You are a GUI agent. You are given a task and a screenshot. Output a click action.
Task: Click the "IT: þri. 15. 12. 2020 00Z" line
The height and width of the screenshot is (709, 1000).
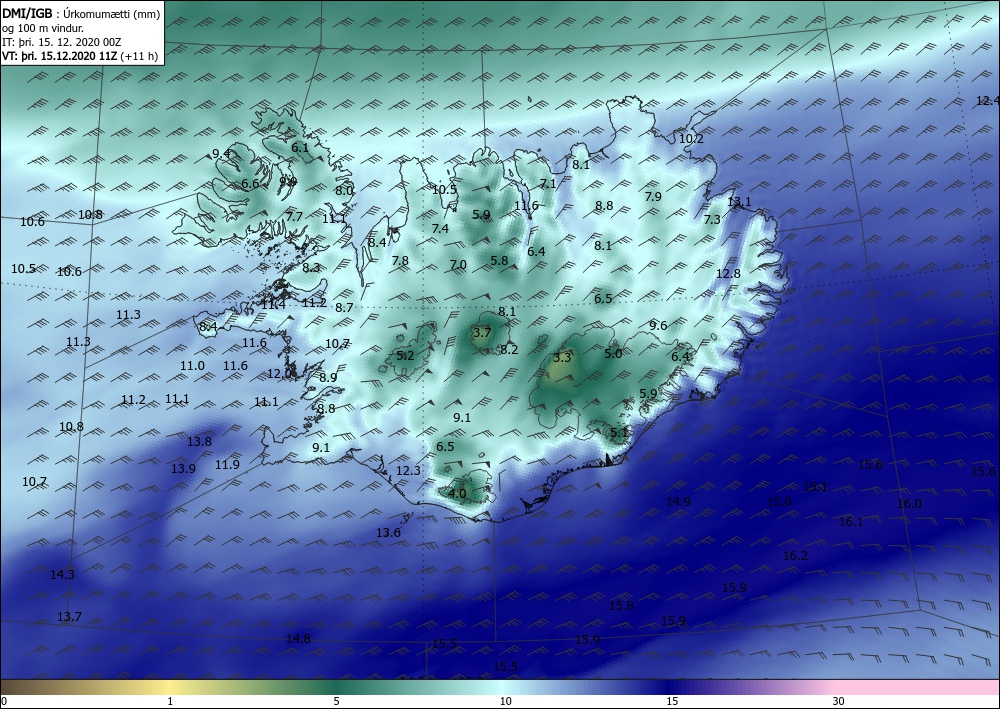(x=62, y=42)
